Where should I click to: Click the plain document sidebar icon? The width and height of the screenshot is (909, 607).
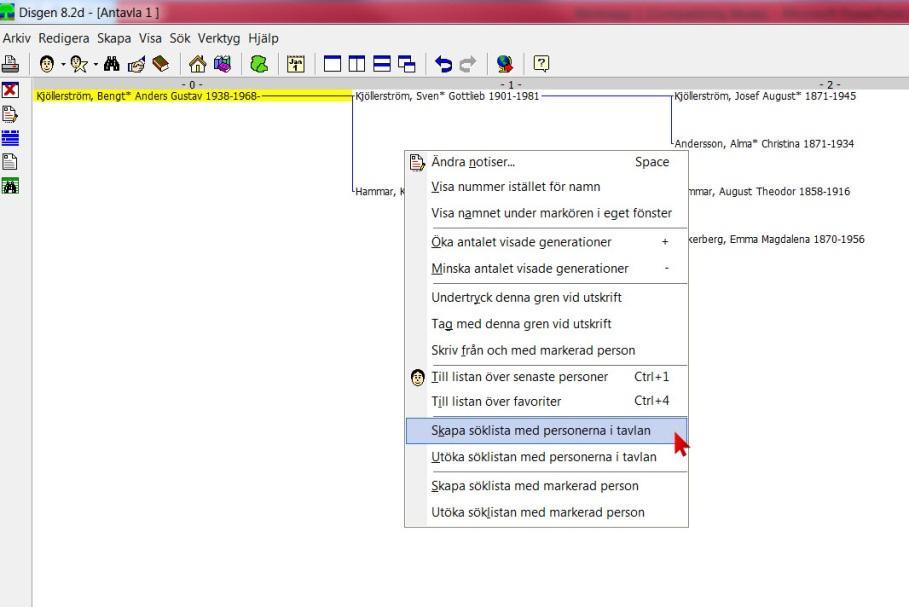pos(10,162)
